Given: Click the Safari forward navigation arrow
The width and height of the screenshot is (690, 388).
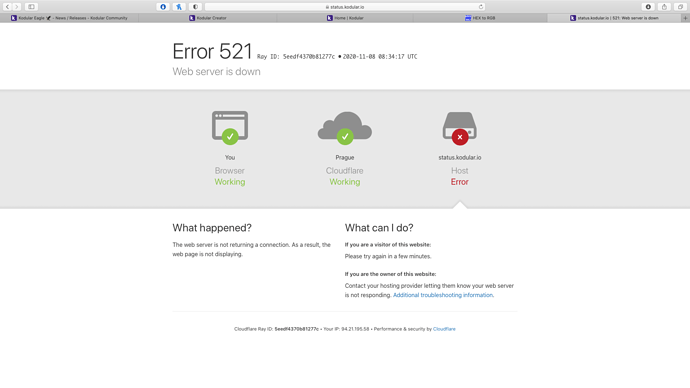Looking at the screenshot, I should pos(17,7).
